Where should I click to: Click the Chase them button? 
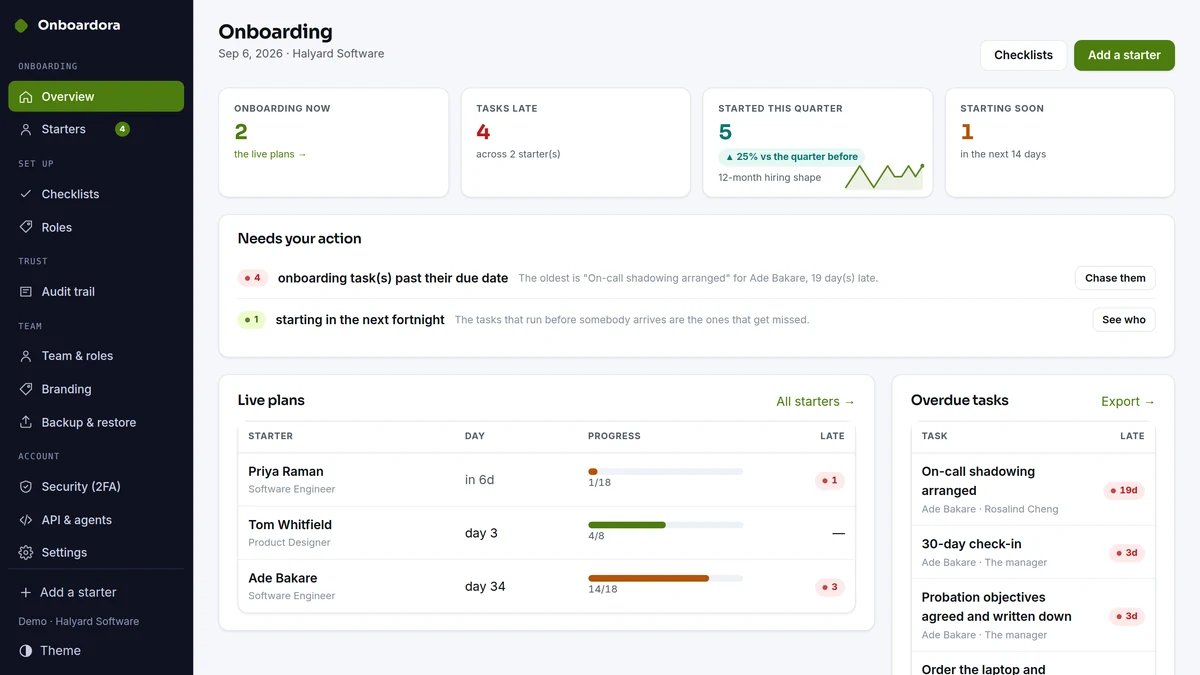point(1115,278)
